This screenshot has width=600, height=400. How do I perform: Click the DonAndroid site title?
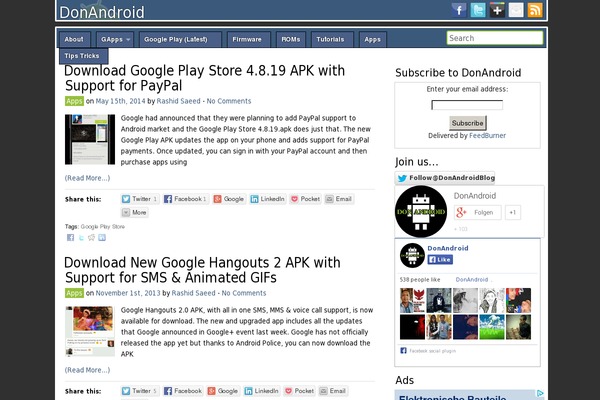(102, 12)
